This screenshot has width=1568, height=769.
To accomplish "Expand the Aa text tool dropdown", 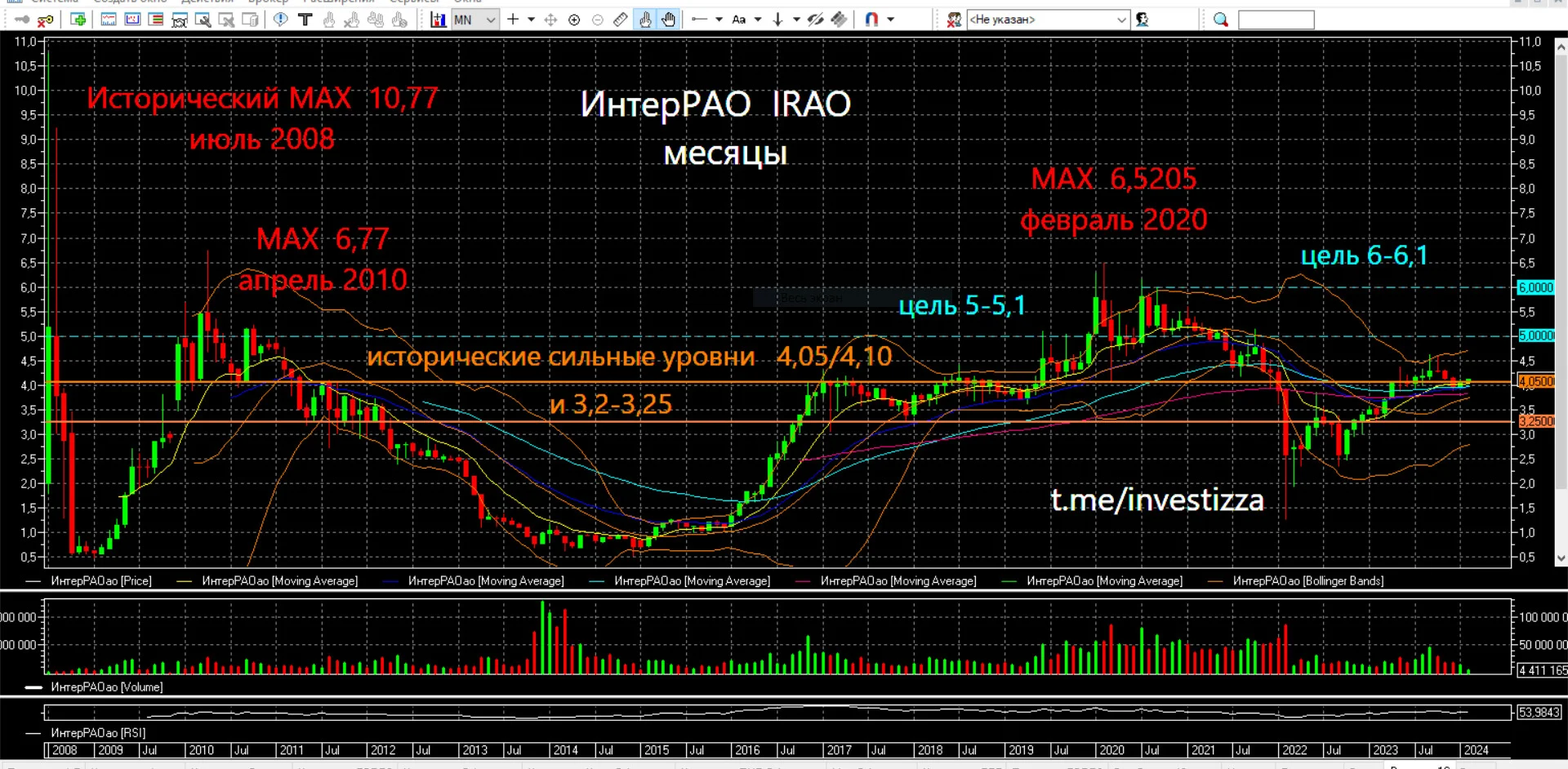I will [x=758, y=20].
